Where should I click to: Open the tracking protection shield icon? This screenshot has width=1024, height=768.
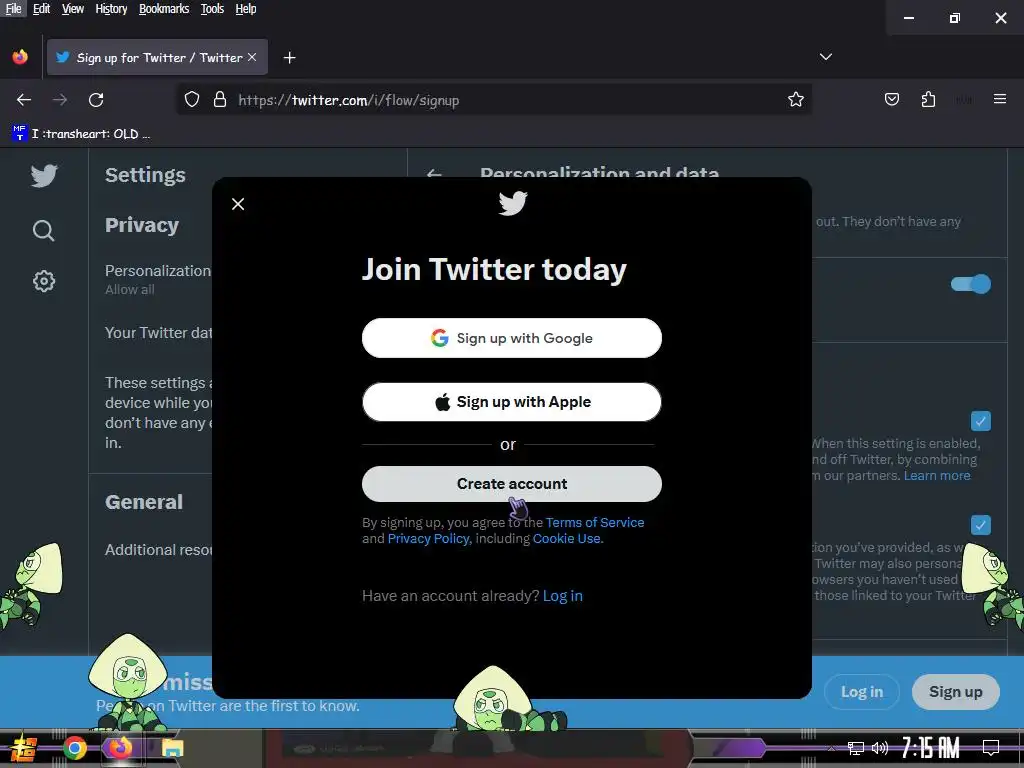coord(191,99)
